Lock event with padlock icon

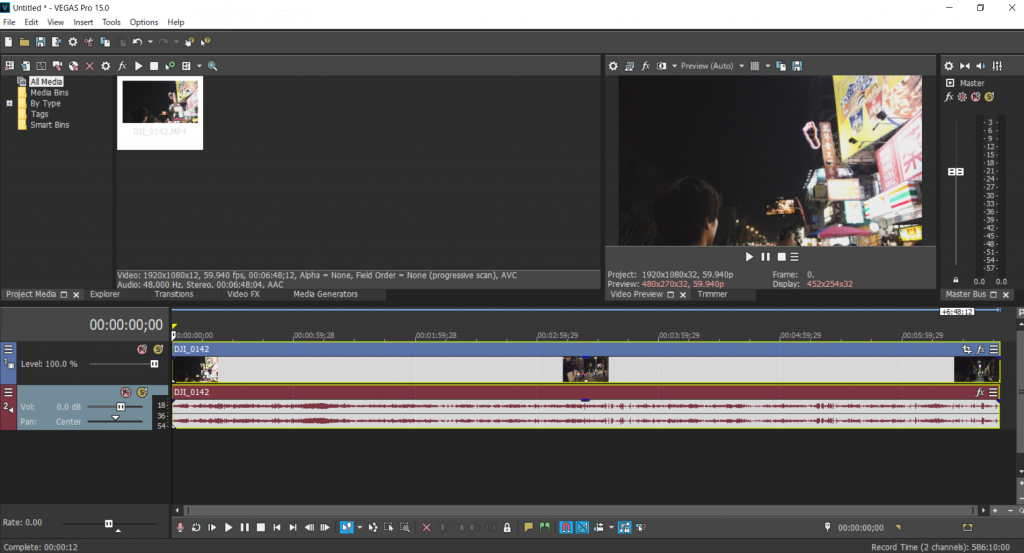coord(507,528)
